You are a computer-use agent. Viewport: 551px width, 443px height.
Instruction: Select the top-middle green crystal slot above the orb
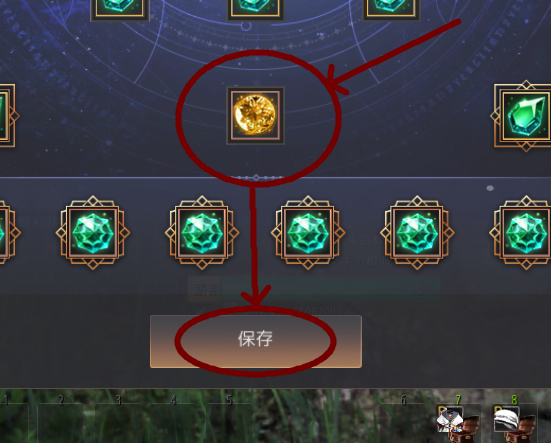coord(255,9)
